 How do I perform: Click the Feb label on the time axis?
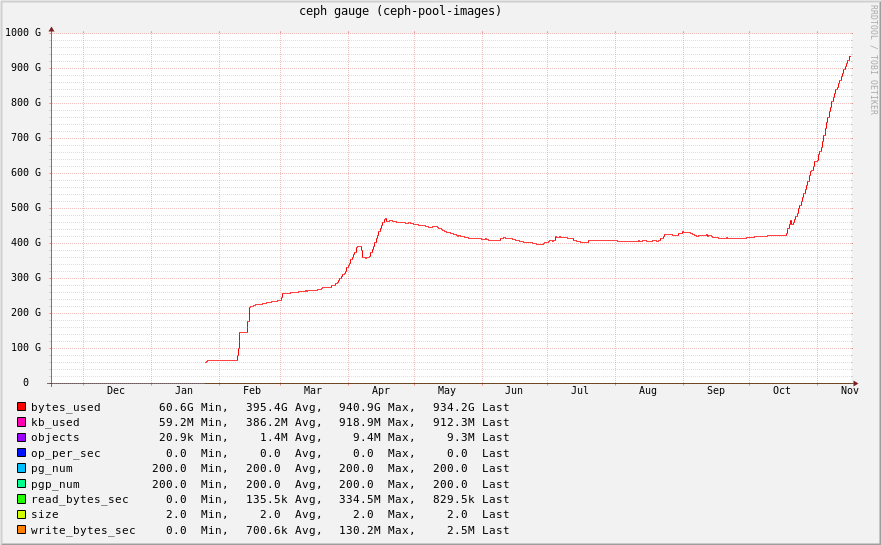(251, 390)
